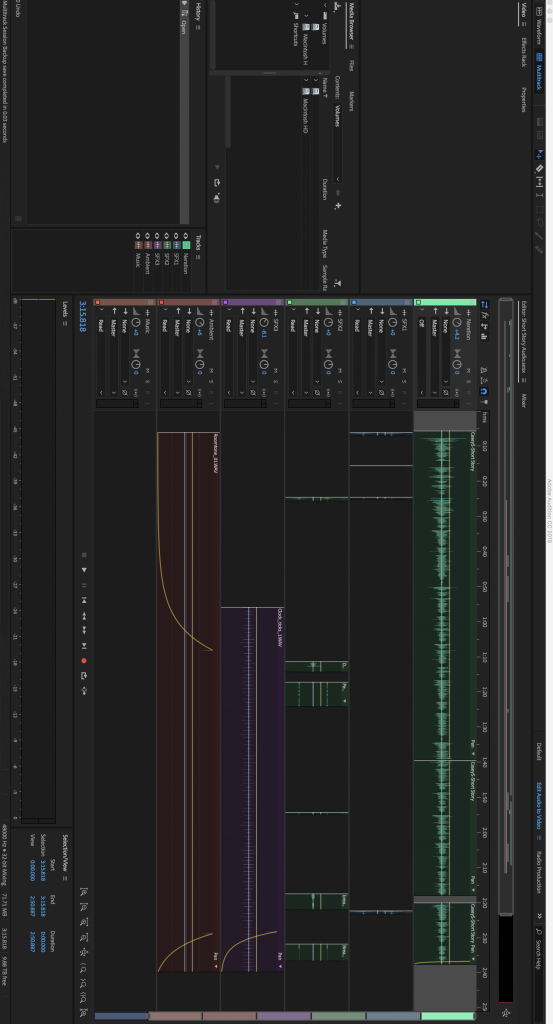Open SFX1 track Master output dropdown
This screenshot has height=1024, width=553.
(370, 357)
